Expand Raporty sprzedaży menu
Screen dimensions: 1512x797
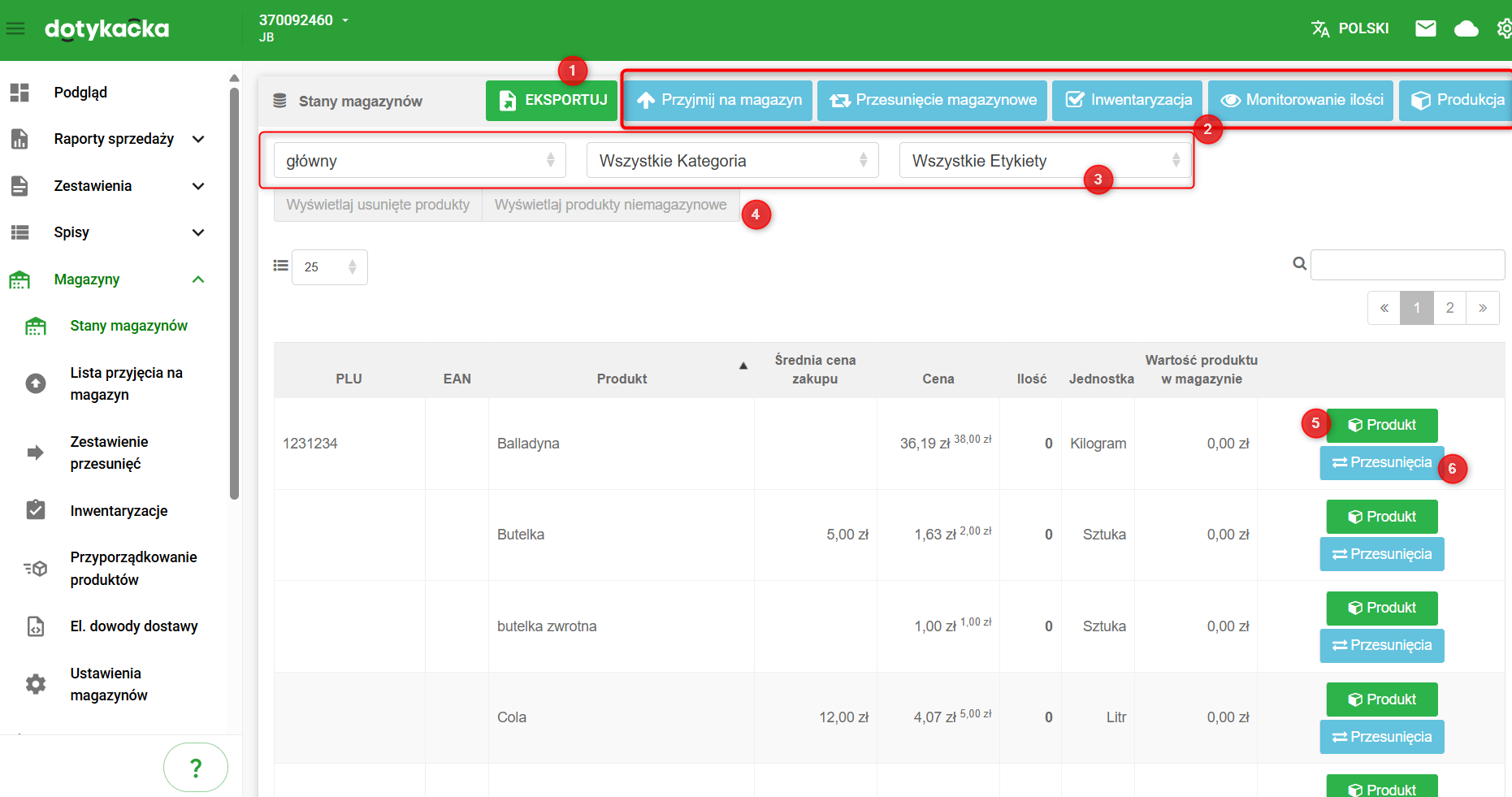(114, 139)
